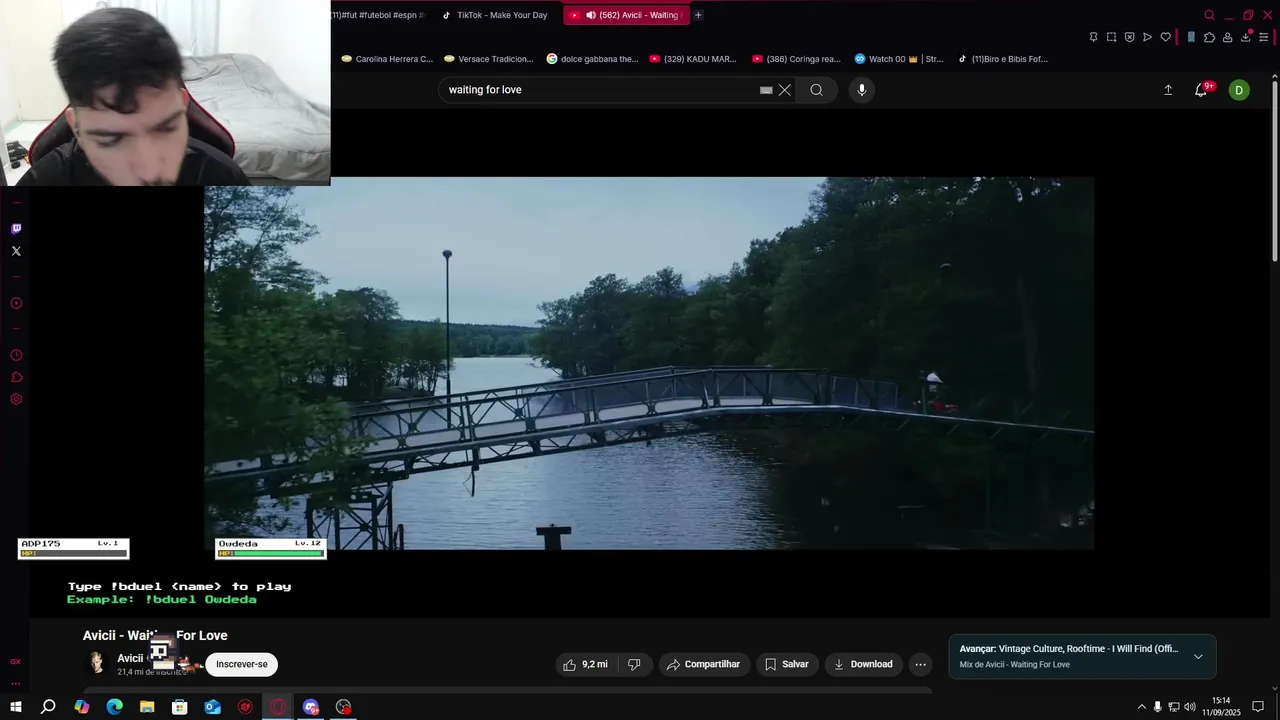Select the Avicii - Waiting tab
Viewport: 1280px width, 720px height.
tap(627, 15)
